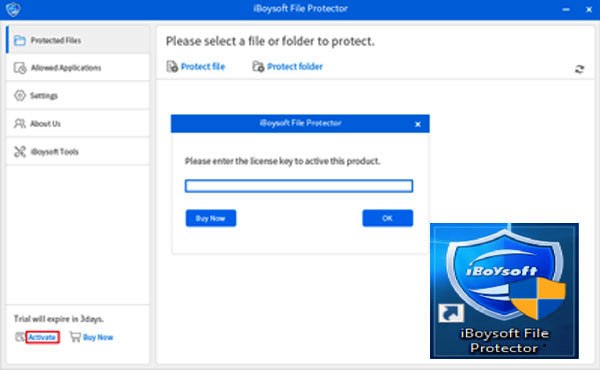Open Allowed Applications in the sidebar
600x370 pixels.
click(78, 68)
